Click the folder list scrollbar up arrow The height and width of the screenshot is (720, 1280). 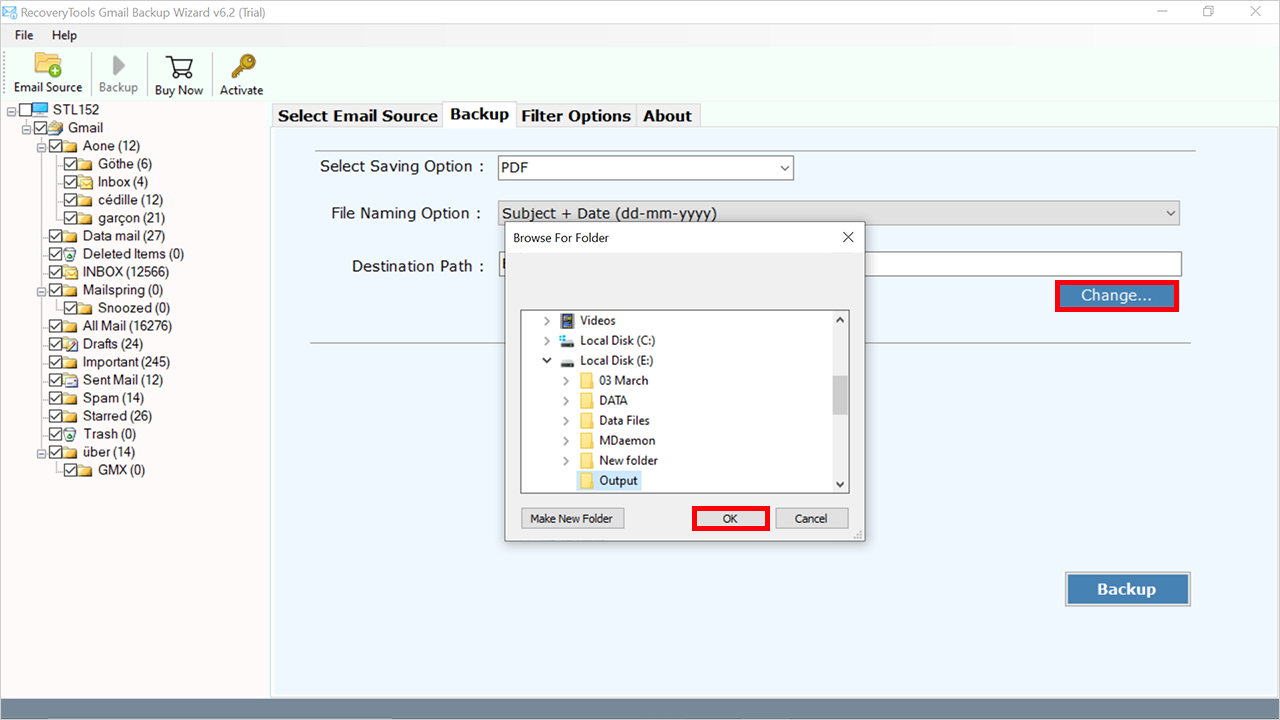coord(840,320)
